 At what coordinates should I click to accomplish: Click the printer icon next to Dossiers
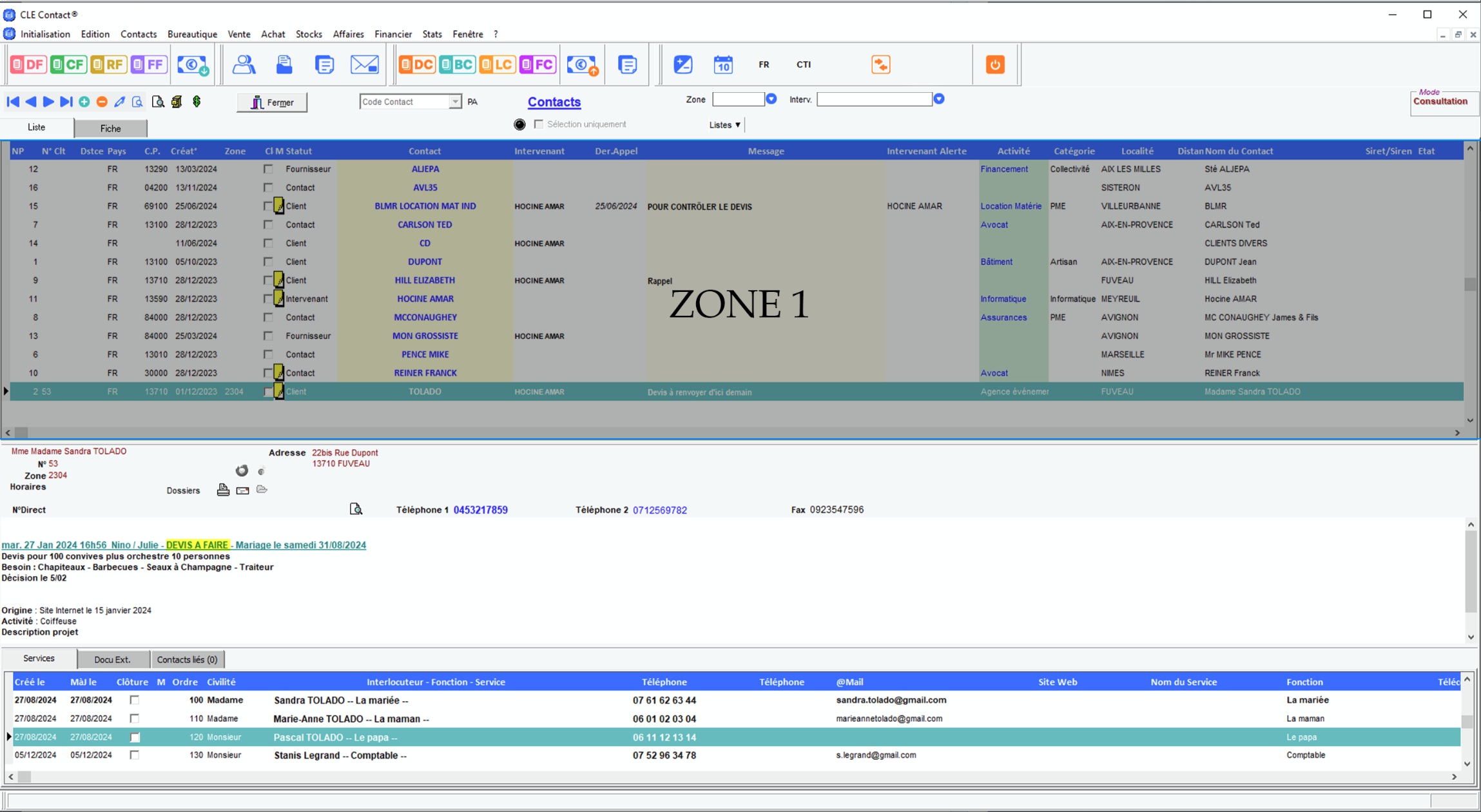(223, 490)
